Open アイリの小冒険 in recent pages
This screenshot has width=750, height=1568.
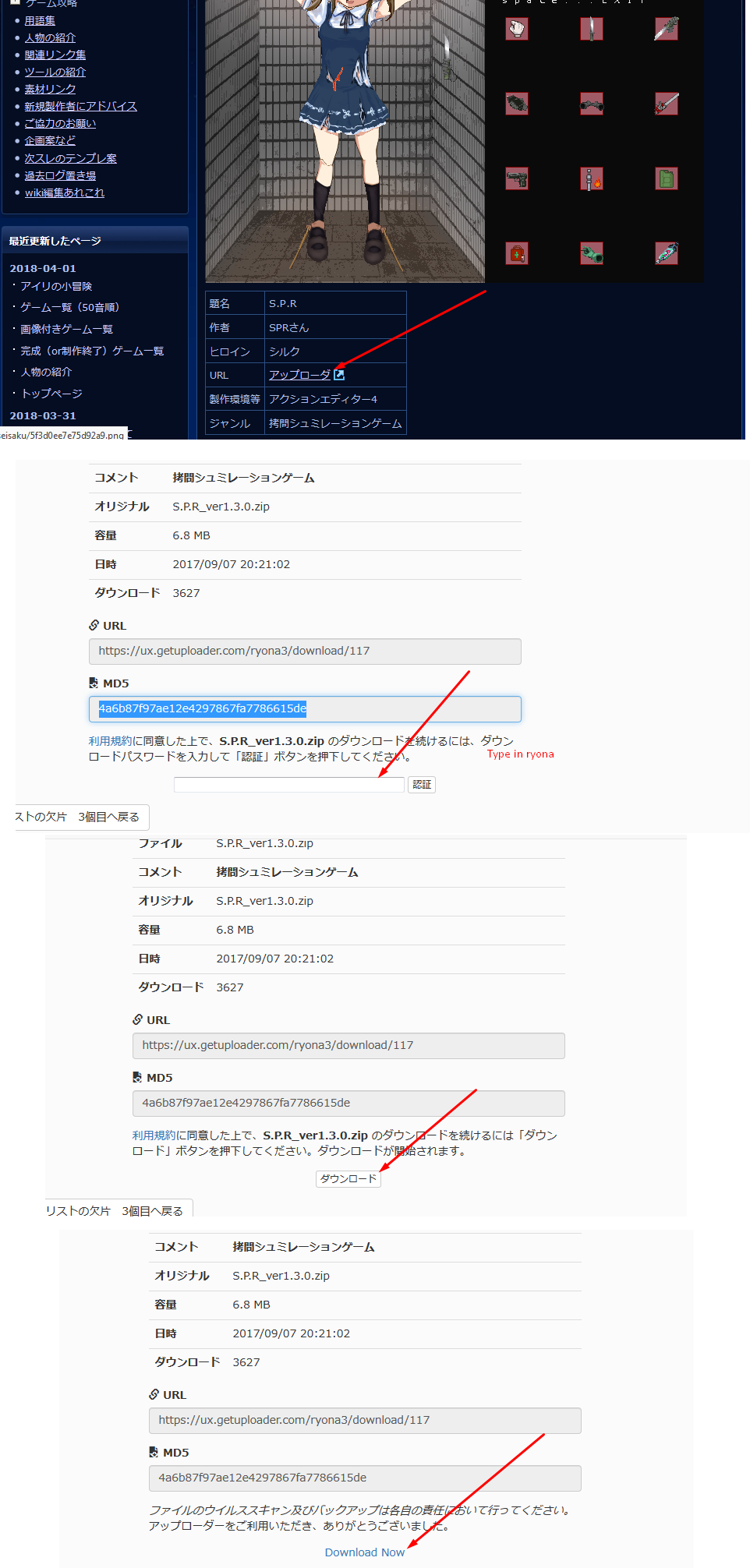[x=56, y=286]
